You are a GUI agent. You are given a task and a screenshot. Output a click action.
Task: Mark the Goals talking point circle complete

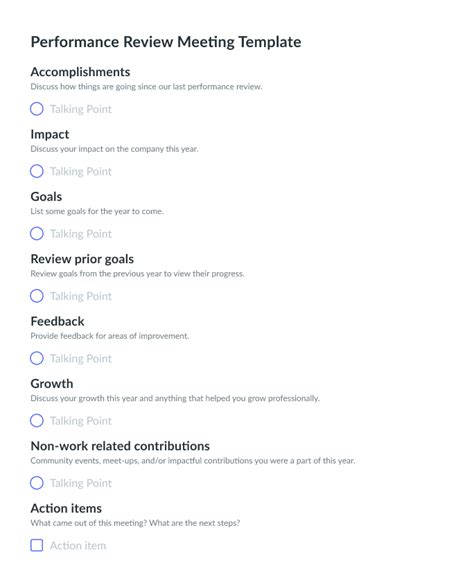[36, 234]
